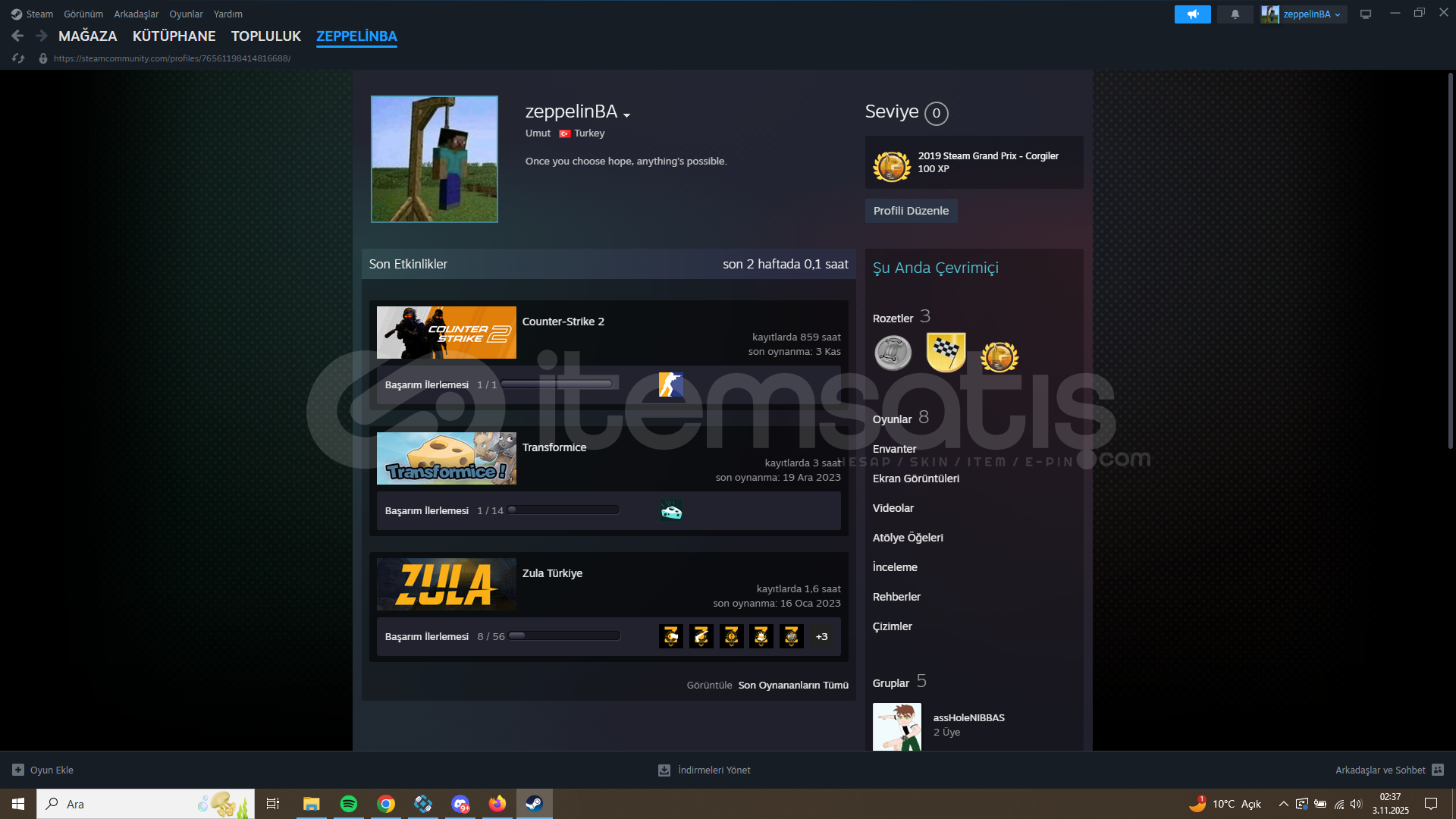Screen dimensions: 1456x819
Task: Expand the +3 more Zula achievements
Action: pyautogui.click(x=821, y=636)
